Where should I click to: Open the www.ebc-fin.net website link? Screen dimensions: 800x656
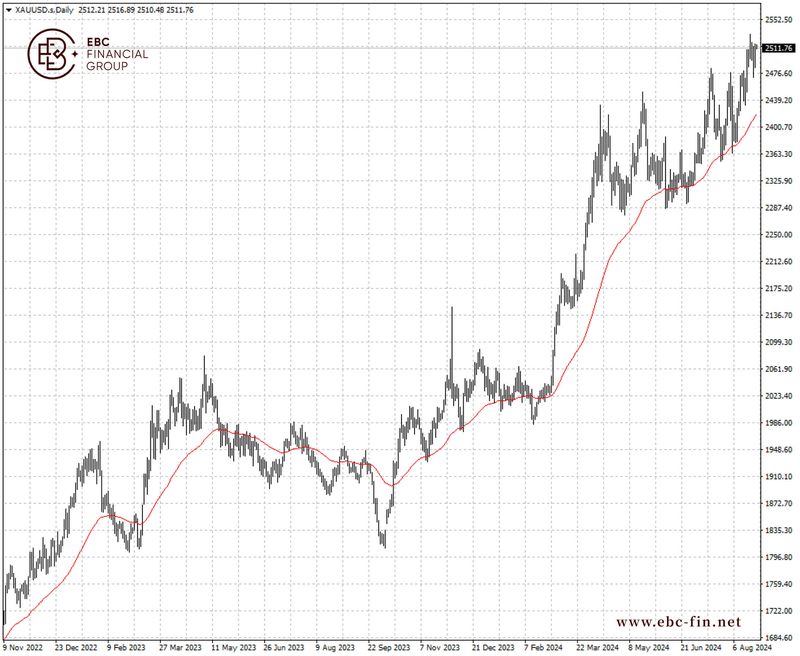tap(679, 622)
